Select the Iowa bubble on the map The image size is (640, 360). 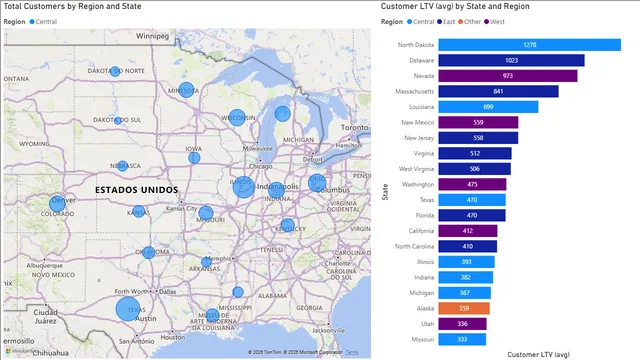pos(194,158)
